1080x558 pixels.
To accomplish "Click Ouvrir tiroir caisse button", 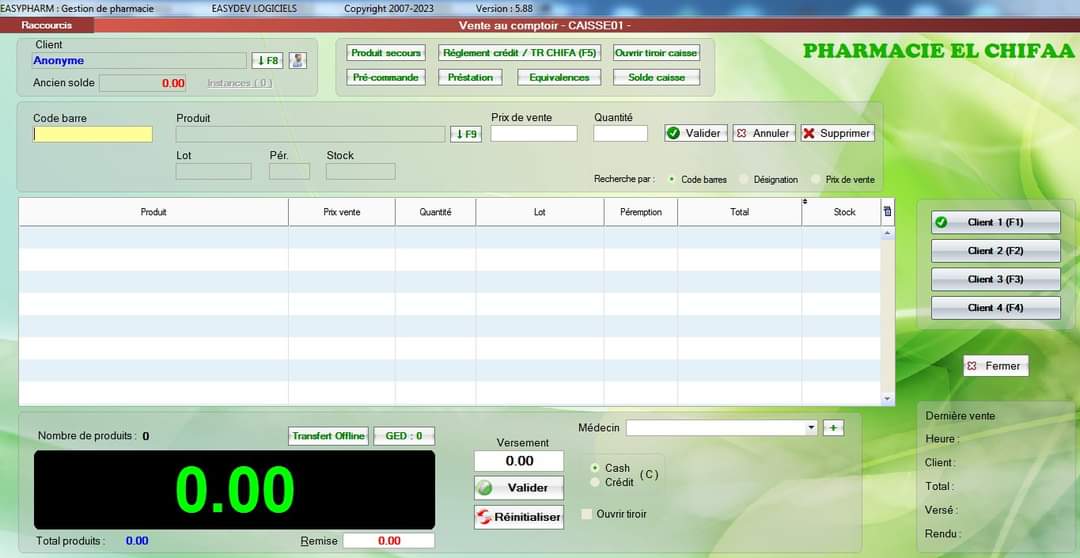I will [x=656, y=53].
